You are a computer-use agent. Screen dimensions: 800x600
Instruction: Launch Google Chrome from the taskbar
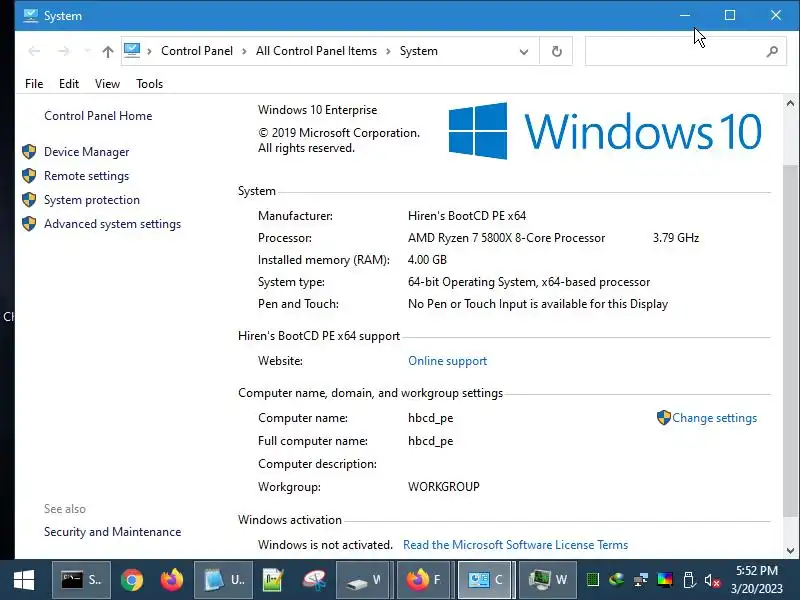[x=132, y=580]
